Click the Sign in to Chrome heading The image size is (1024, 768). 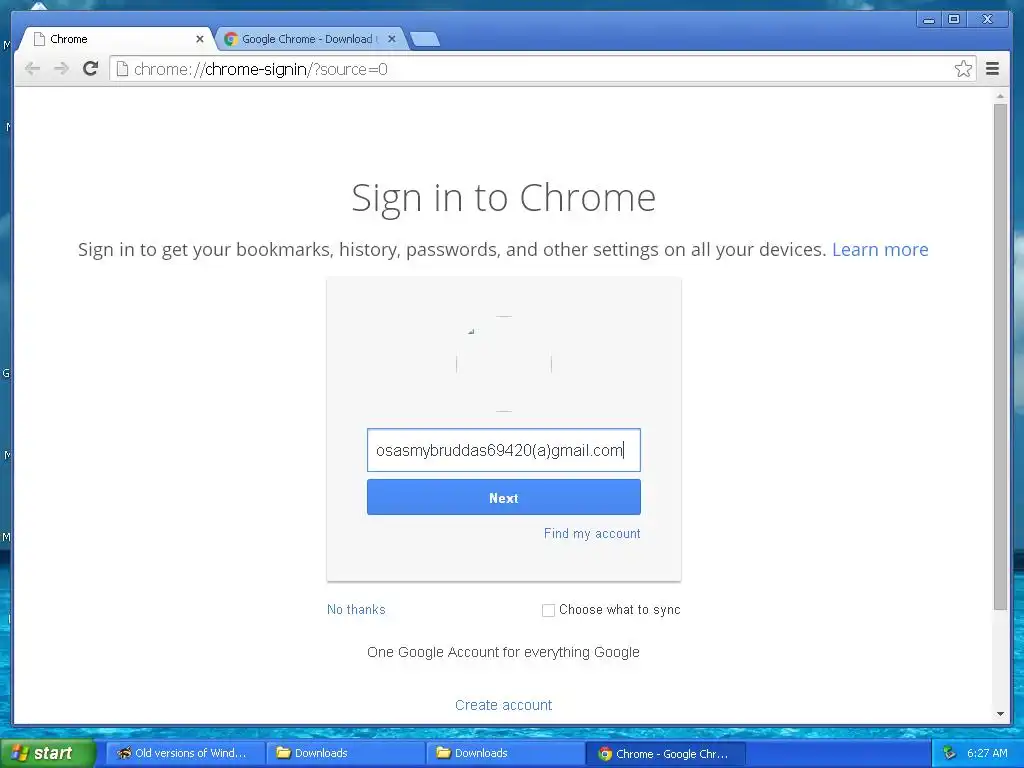point(504,197)
